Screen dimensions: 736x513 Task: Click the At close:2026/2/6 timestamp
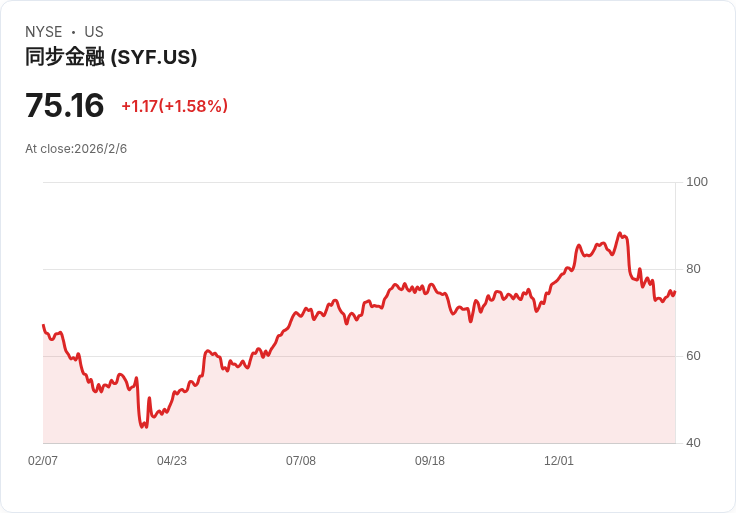pyautogui.click(x=76, y=149)
